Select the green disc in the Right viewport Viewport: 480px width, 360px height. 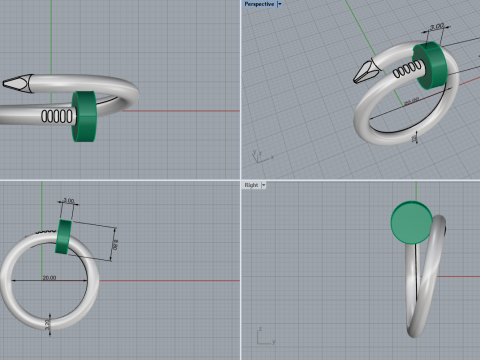[x=412, y=223]
